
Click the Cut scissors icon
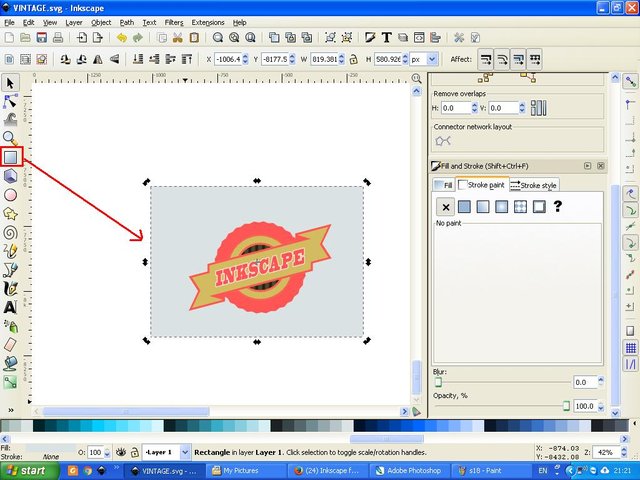click(178, 38)
